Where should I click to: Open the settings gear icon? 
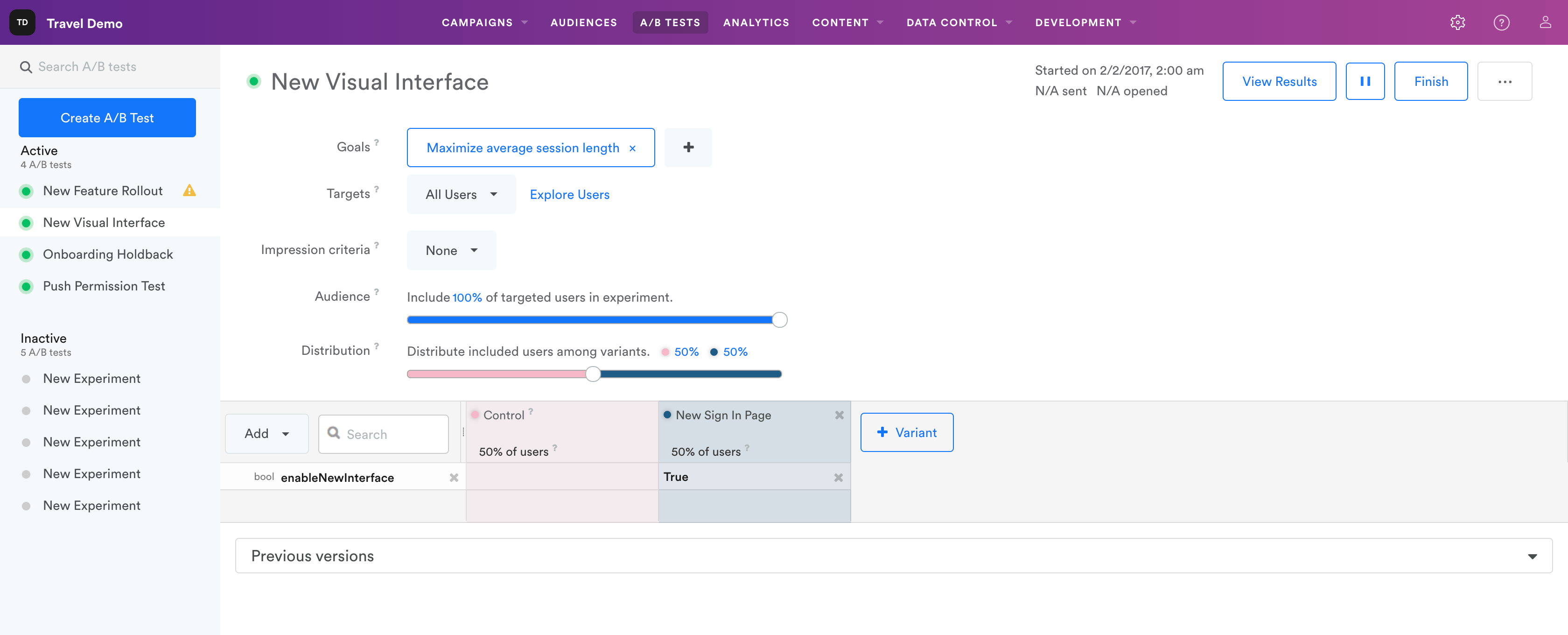point(1457,22)
